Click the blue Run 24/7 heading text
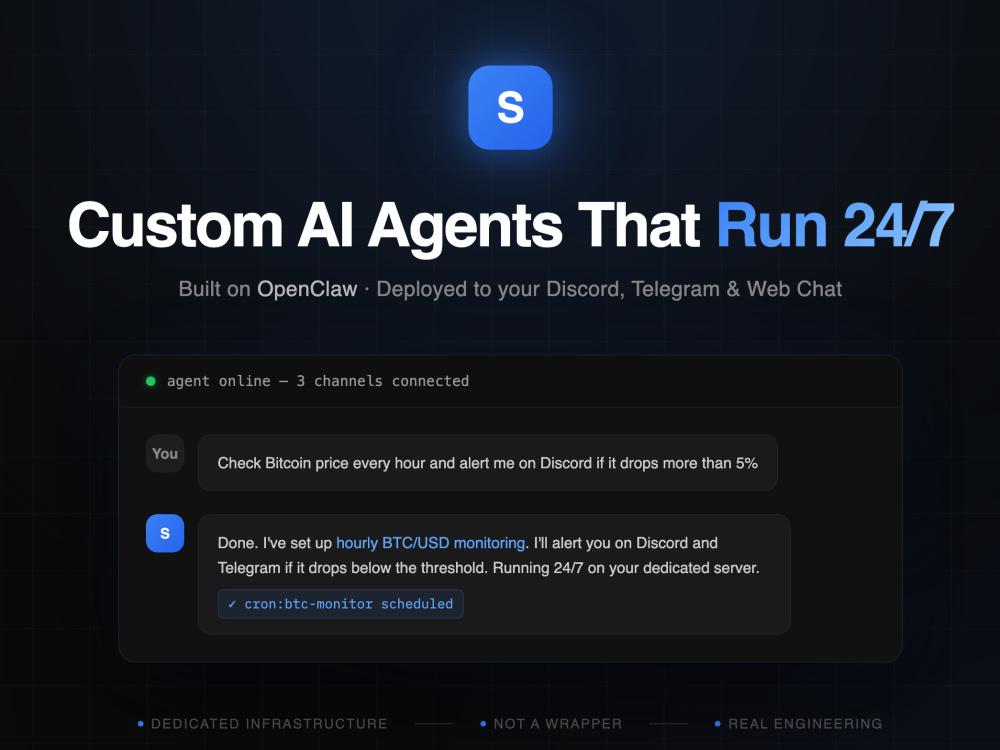The width and height of the screenshot is (1000, 750). pyautogui.click(x=835, y=225)
